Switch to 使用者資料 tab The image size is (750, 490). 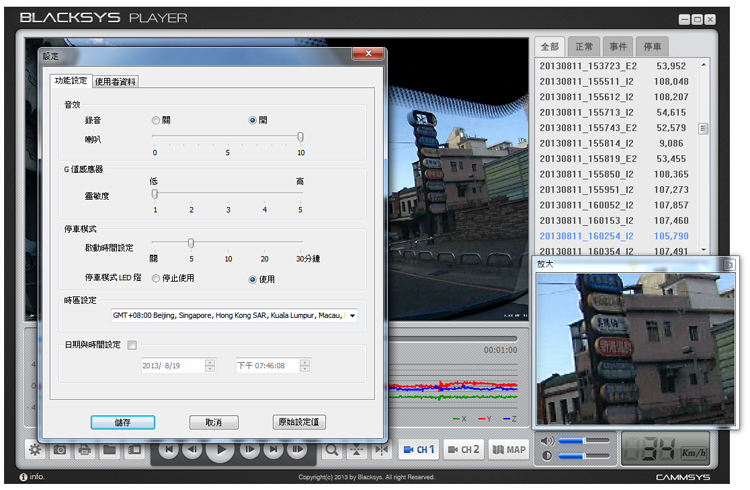115,81
